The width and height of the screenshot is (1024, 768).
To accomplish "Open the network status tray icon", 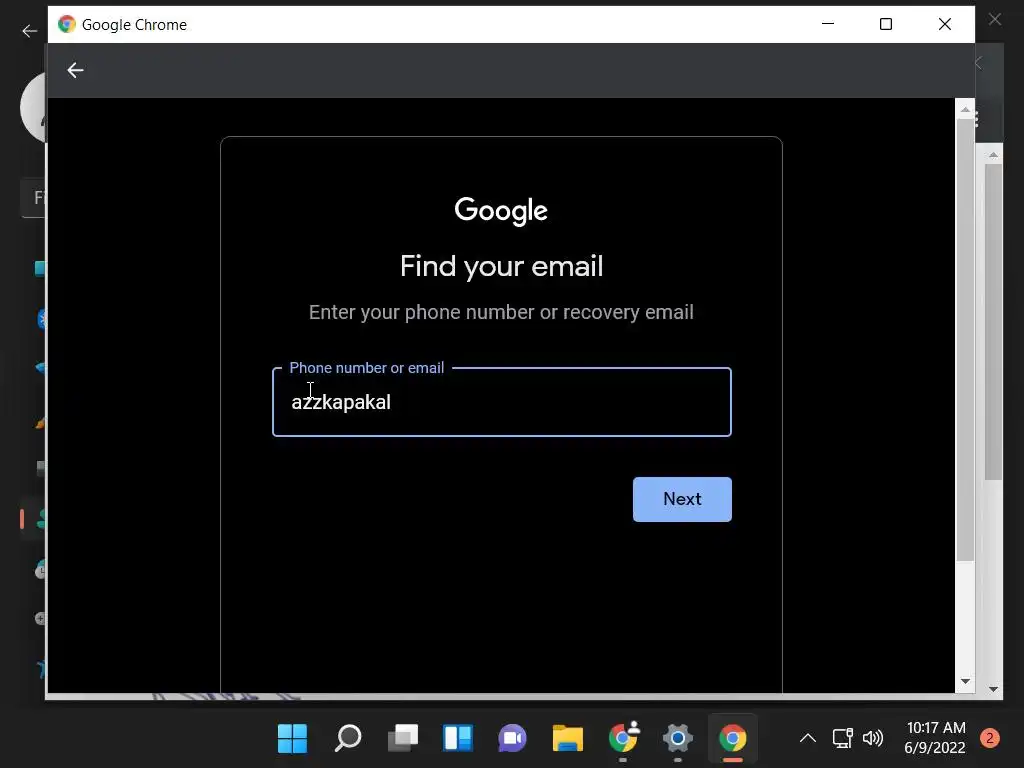I will pos(842,739).
